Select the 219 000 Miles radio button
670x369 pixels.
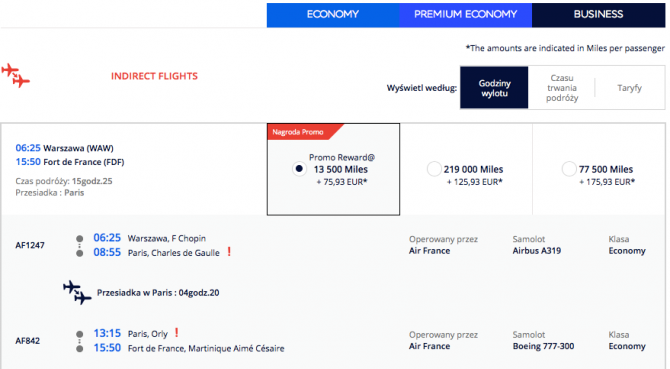click(434, 169)
